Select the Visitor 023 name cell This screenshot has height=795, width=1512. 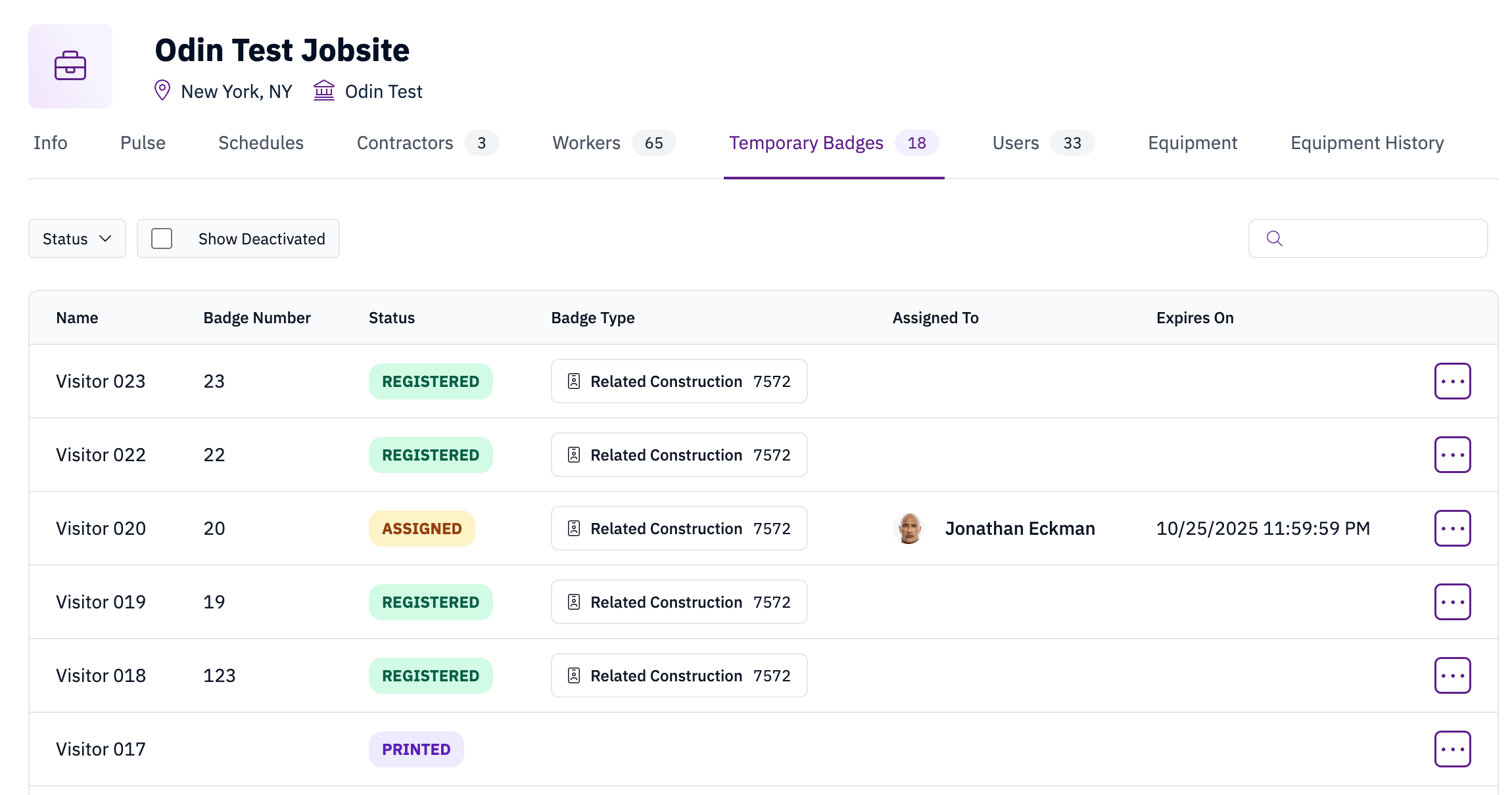(x=101, y=381)
